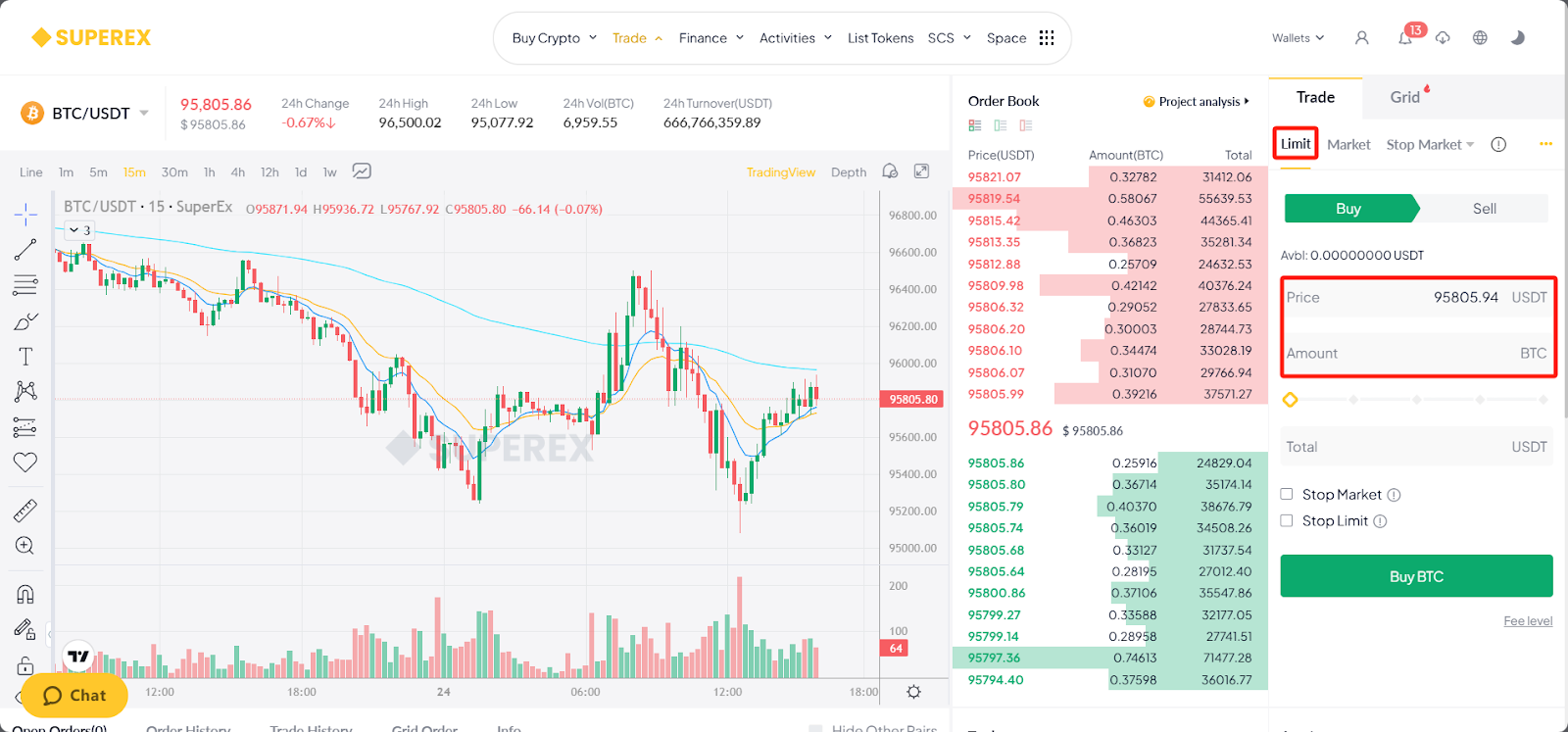Click the SuperEx logo

click(91, 37)
